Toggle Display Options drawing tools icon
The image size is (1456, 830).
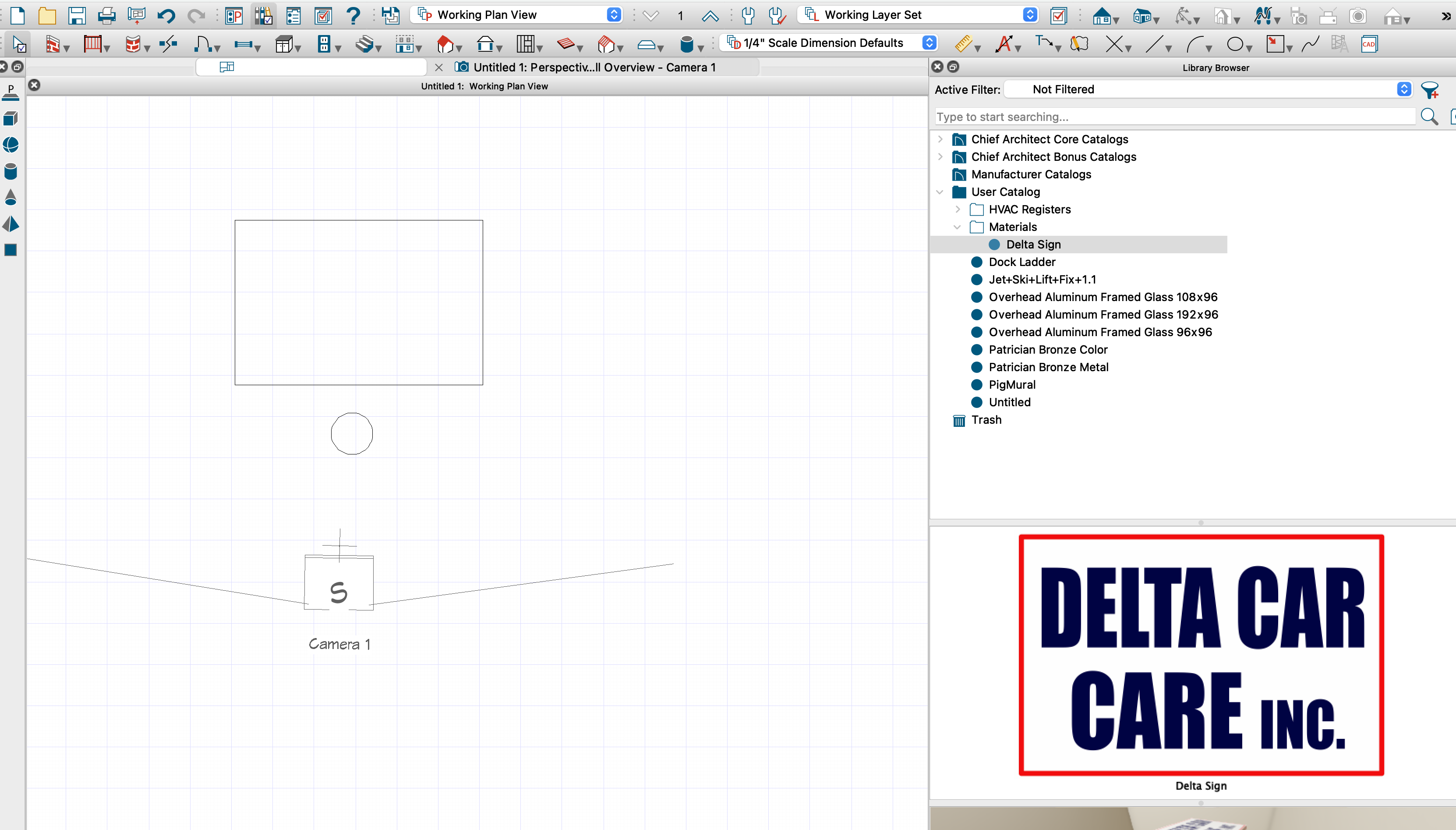(263, 15)
